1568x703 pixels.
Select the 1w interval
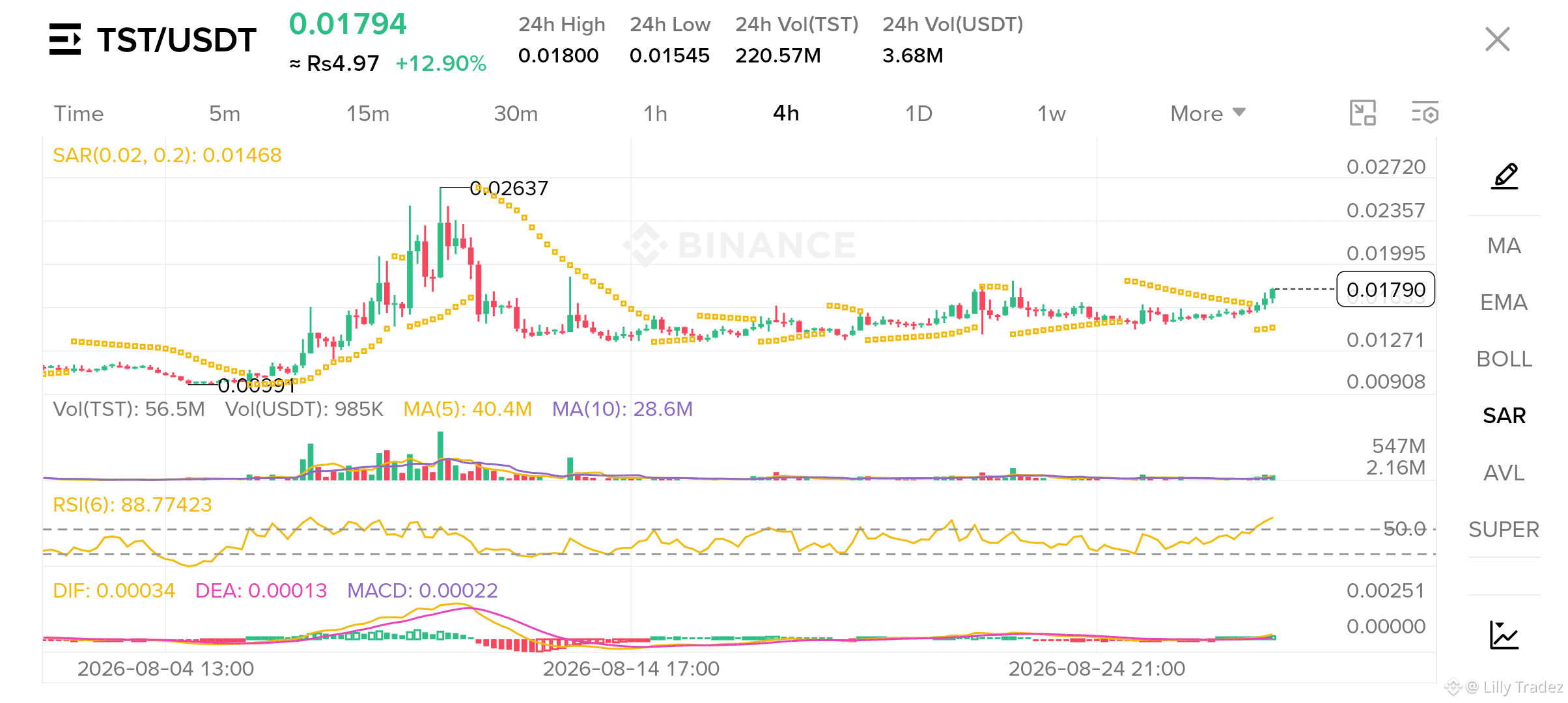pyautogui.click(x=1052, y=113)
